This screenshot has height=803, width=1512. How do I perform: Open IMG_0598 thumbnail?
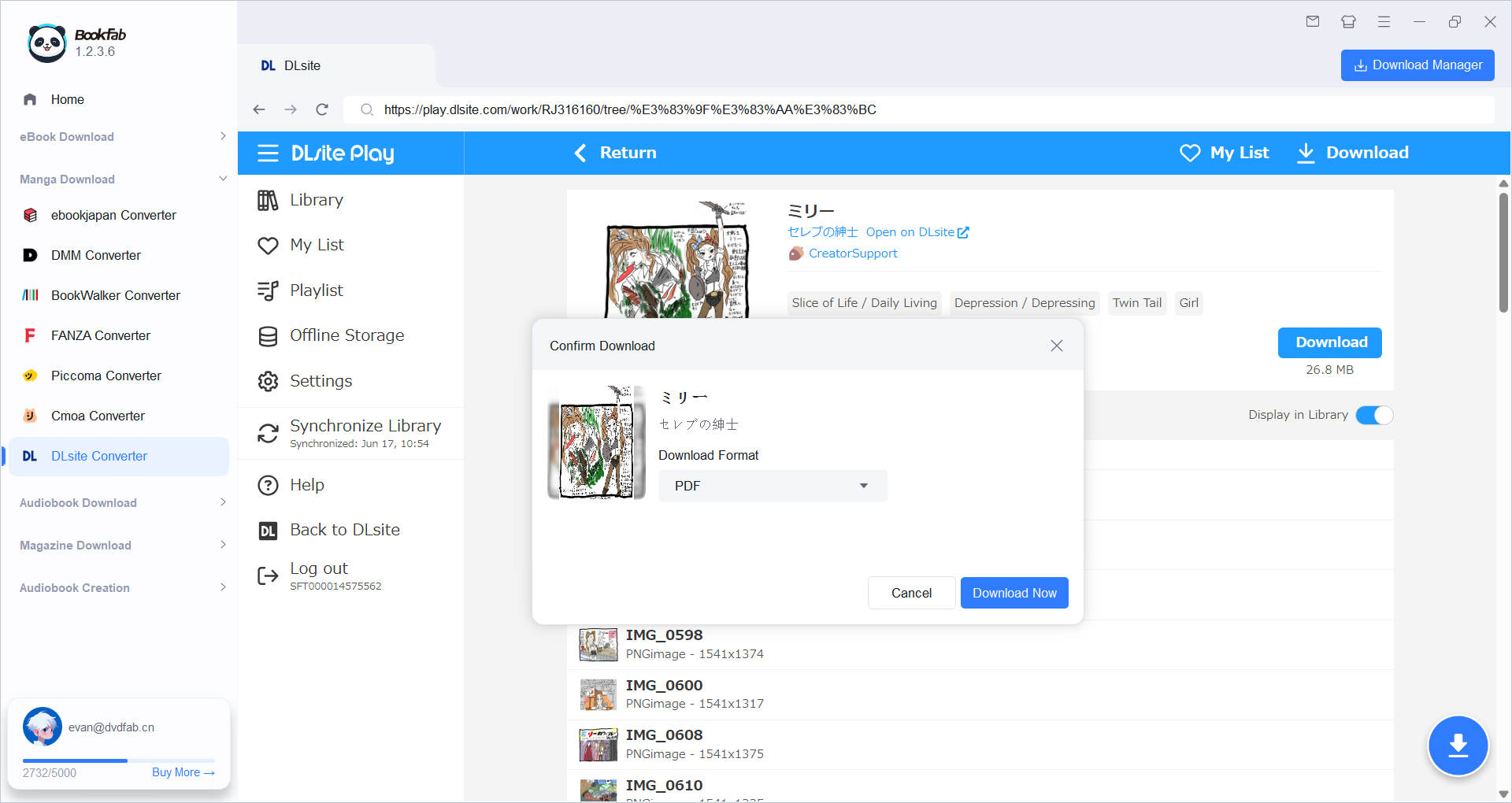[x=598, y=644]
